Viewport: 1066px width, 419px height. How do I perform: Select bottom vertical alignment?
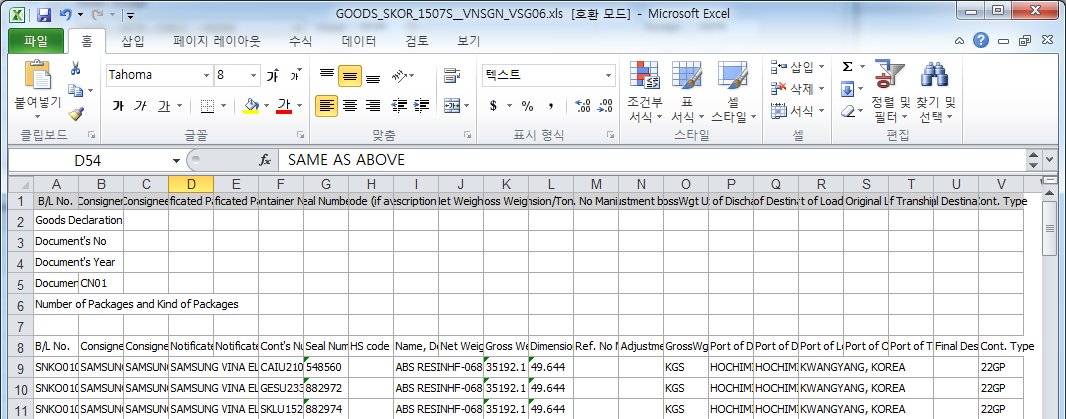pos(373,76)
